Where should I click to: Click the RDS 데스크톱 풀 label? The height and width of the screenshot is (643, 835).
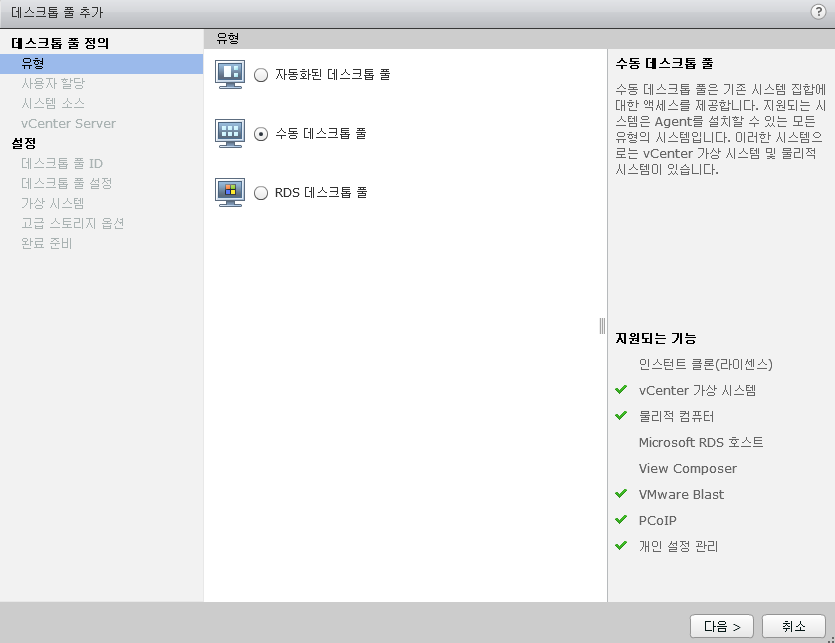tap(321, 192)
